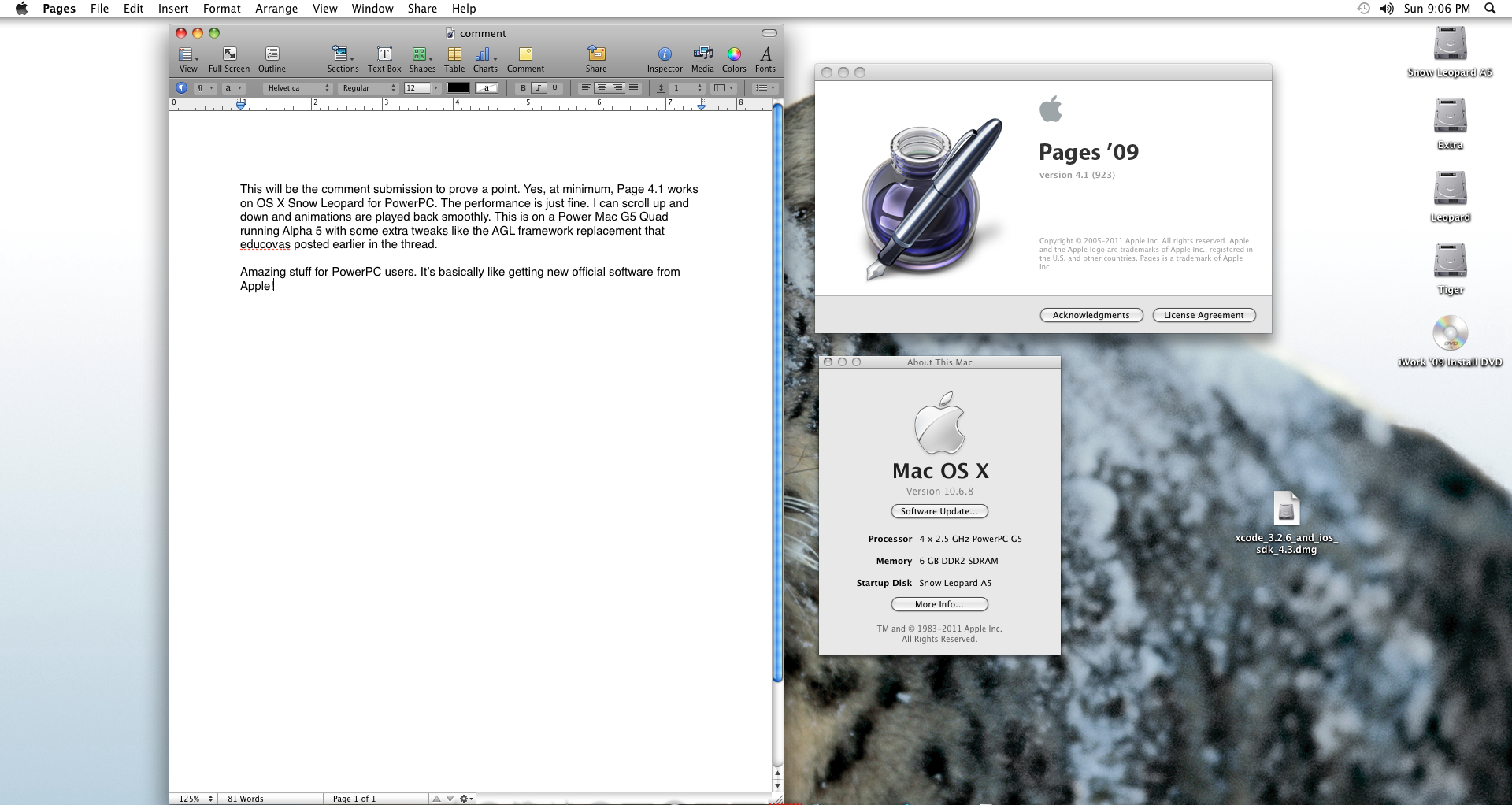Open the Fonts panel

pos(765,59)
